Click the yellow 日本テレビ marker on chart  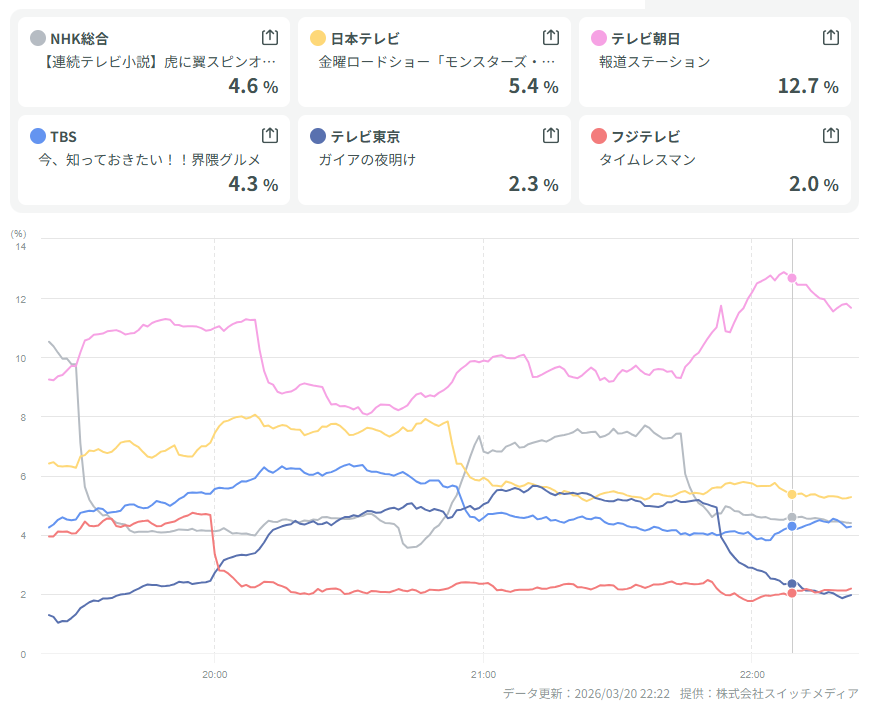(x=792, y=494)
